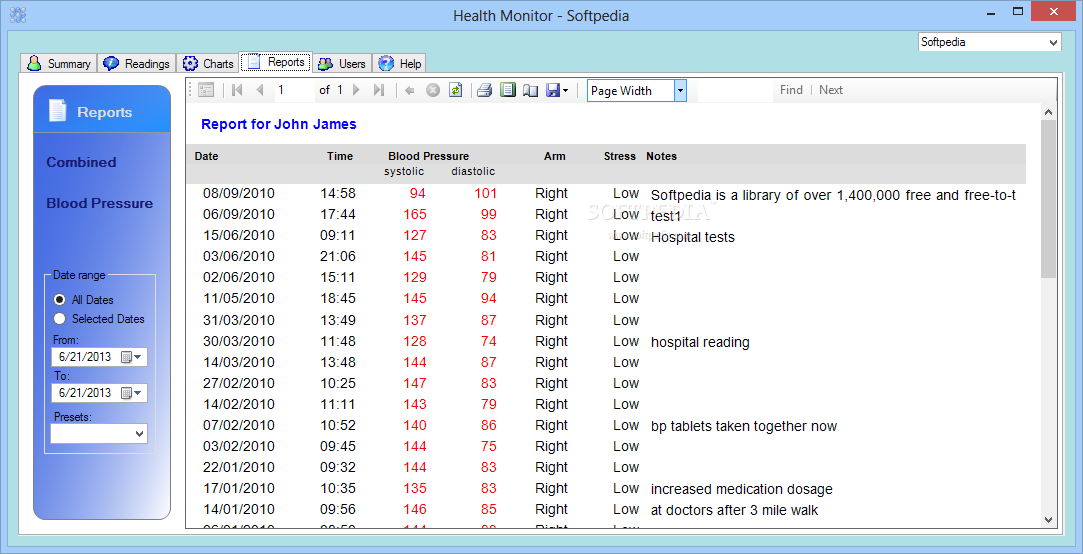Select the All Dates radio button
Image resolution: width=1083 pixels, height=554 pixels.
tap(59, 300)
